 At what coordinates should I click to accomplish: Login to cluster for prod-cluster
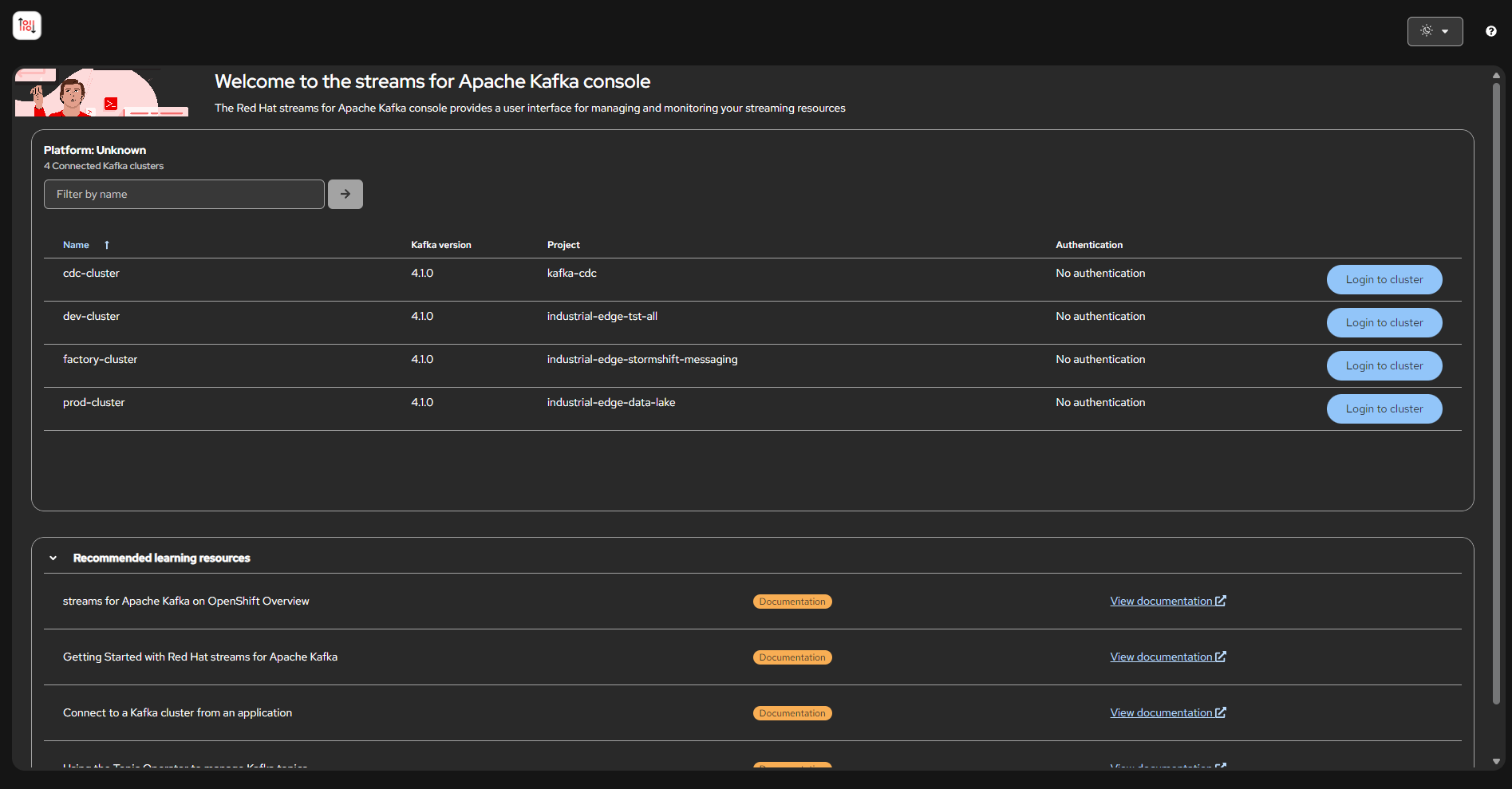(1384, 408)
